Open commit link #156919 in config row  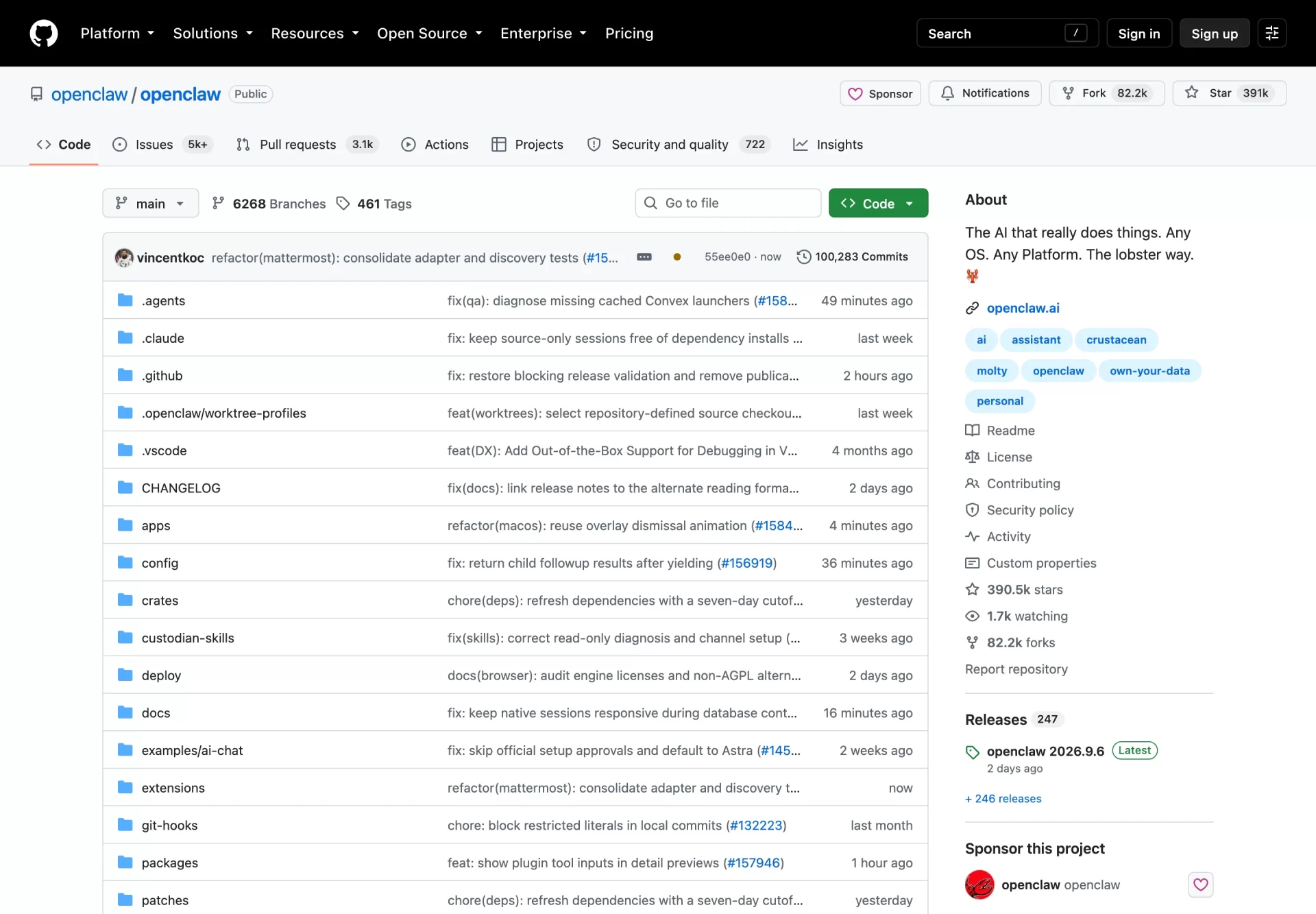pyautogui.click(x=747, y=563)
